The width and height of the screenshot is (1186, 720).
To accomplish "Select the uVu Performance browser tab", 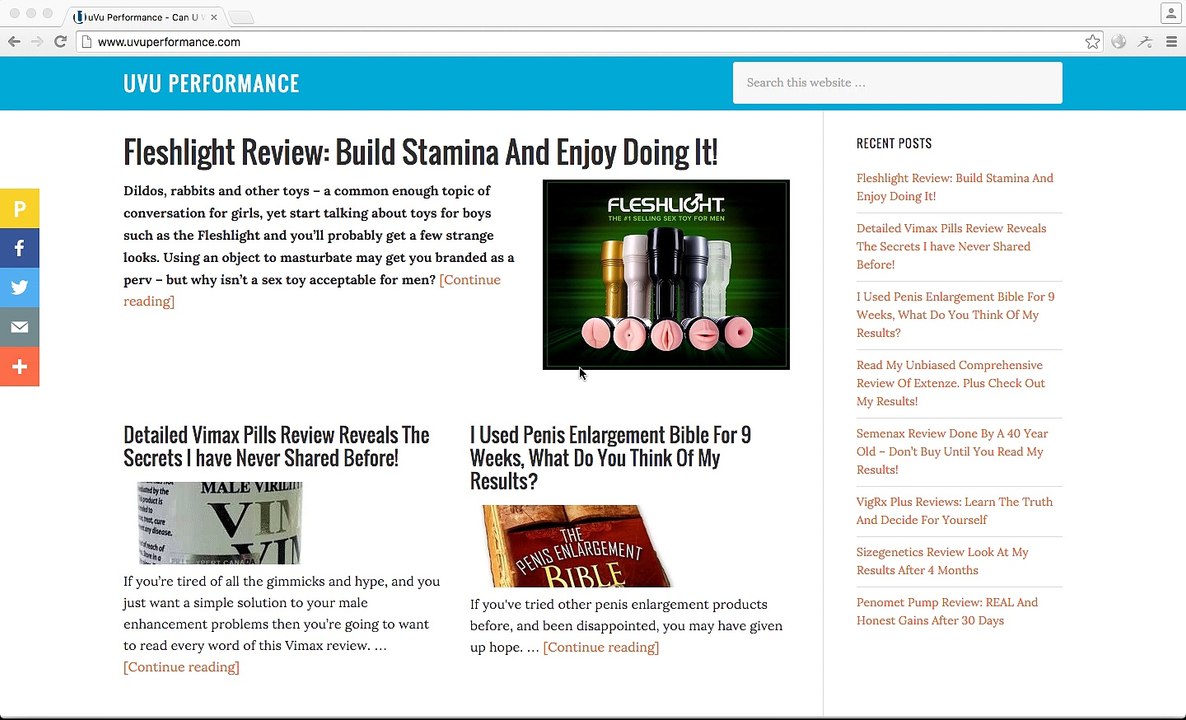I will point(144,17).
